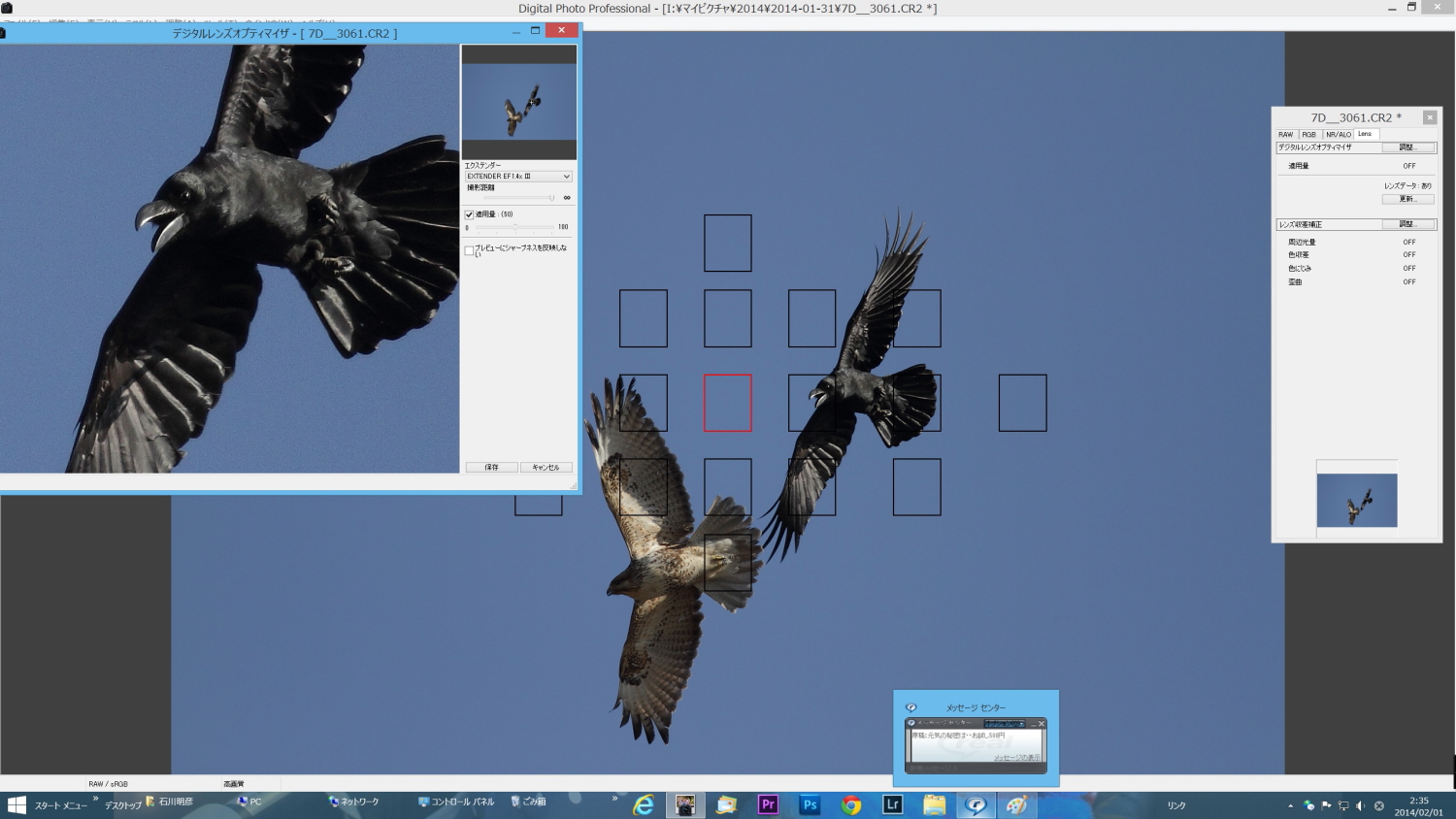
Task: Open the PC shortcut on taskbar
Action: tap(249, 802)
